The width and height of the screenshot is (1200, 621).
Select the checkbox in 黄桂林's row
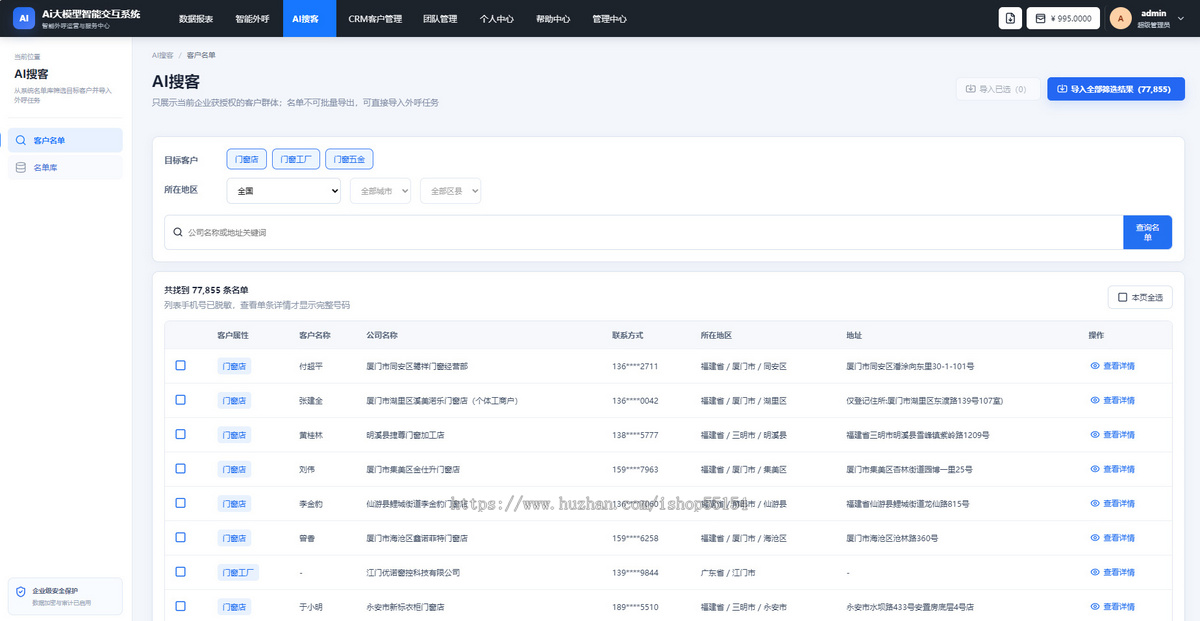tap(181, 434)
